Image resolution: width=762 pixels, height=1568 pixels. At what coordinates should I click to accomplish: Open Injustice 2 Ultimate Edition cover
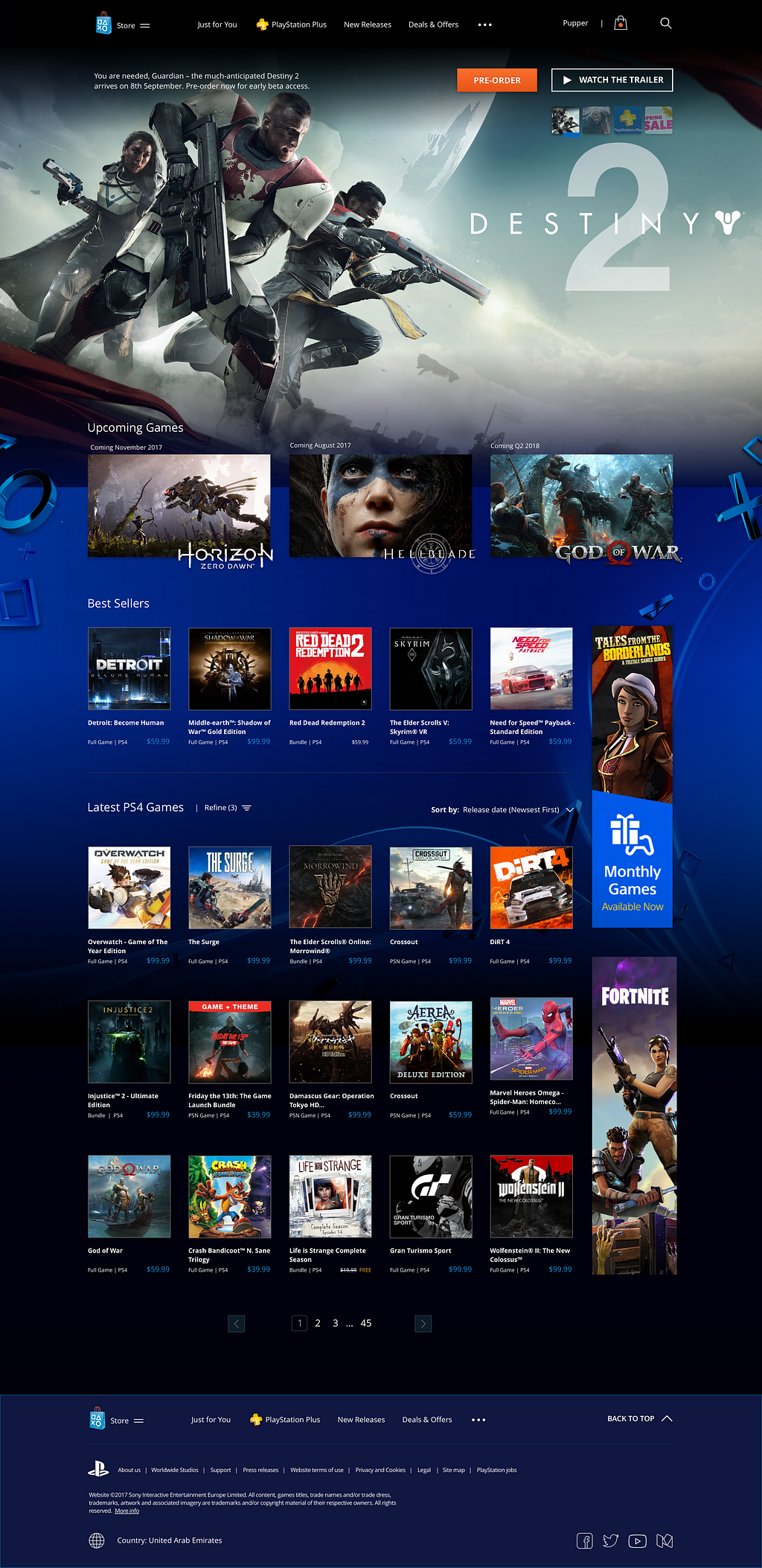(129, 1042)
